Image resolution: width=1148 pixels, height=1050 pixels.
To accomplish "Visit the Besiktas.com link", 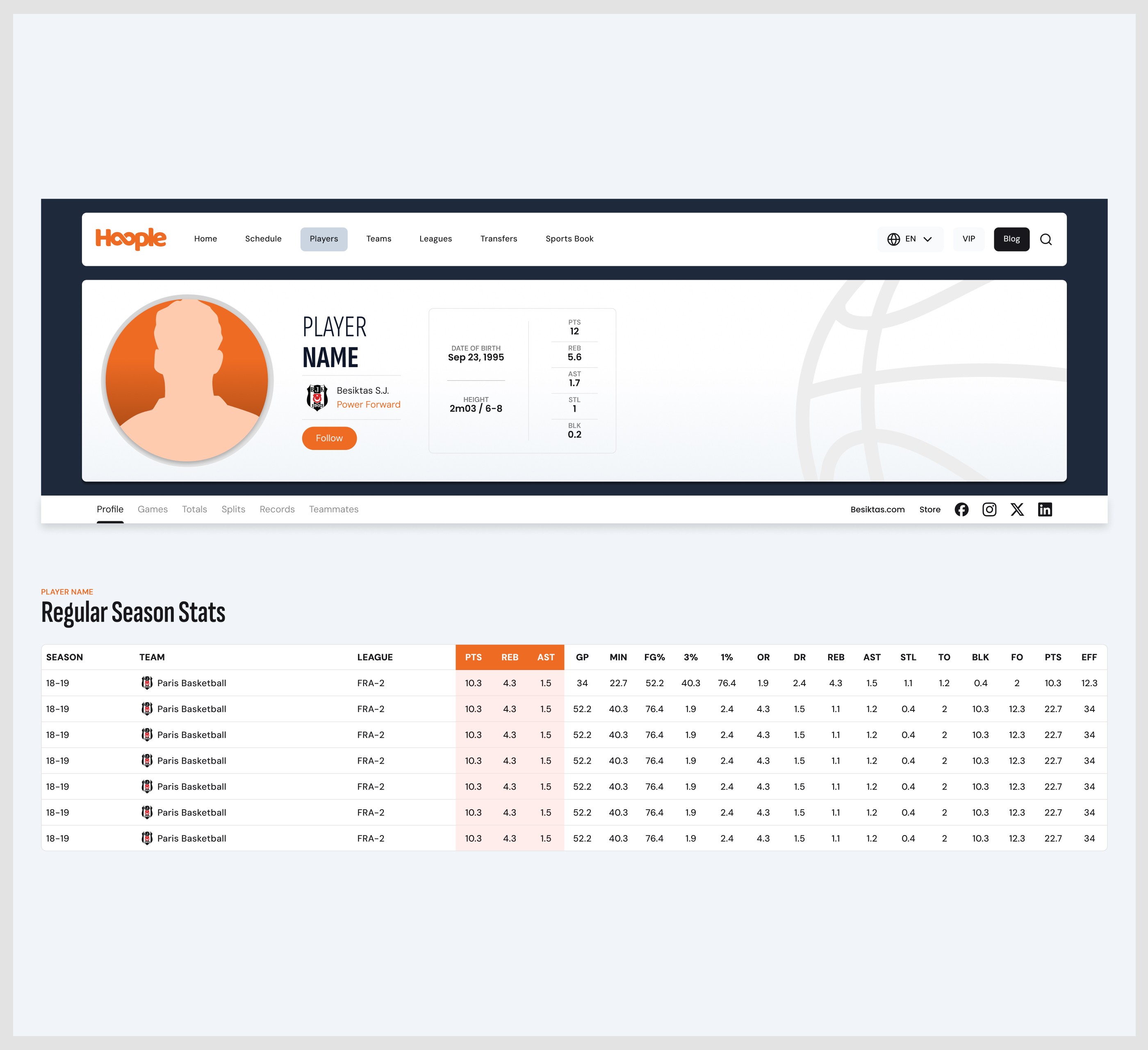I will tap(877, 509).
